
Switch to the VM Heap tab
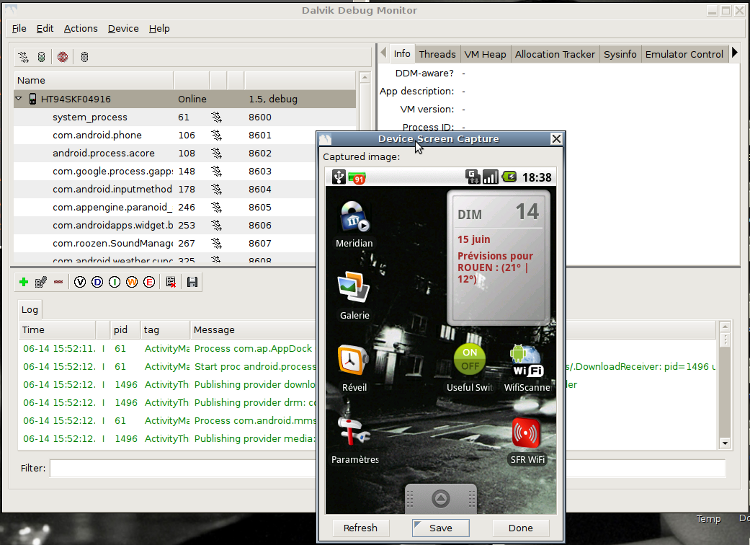point(486,54)
